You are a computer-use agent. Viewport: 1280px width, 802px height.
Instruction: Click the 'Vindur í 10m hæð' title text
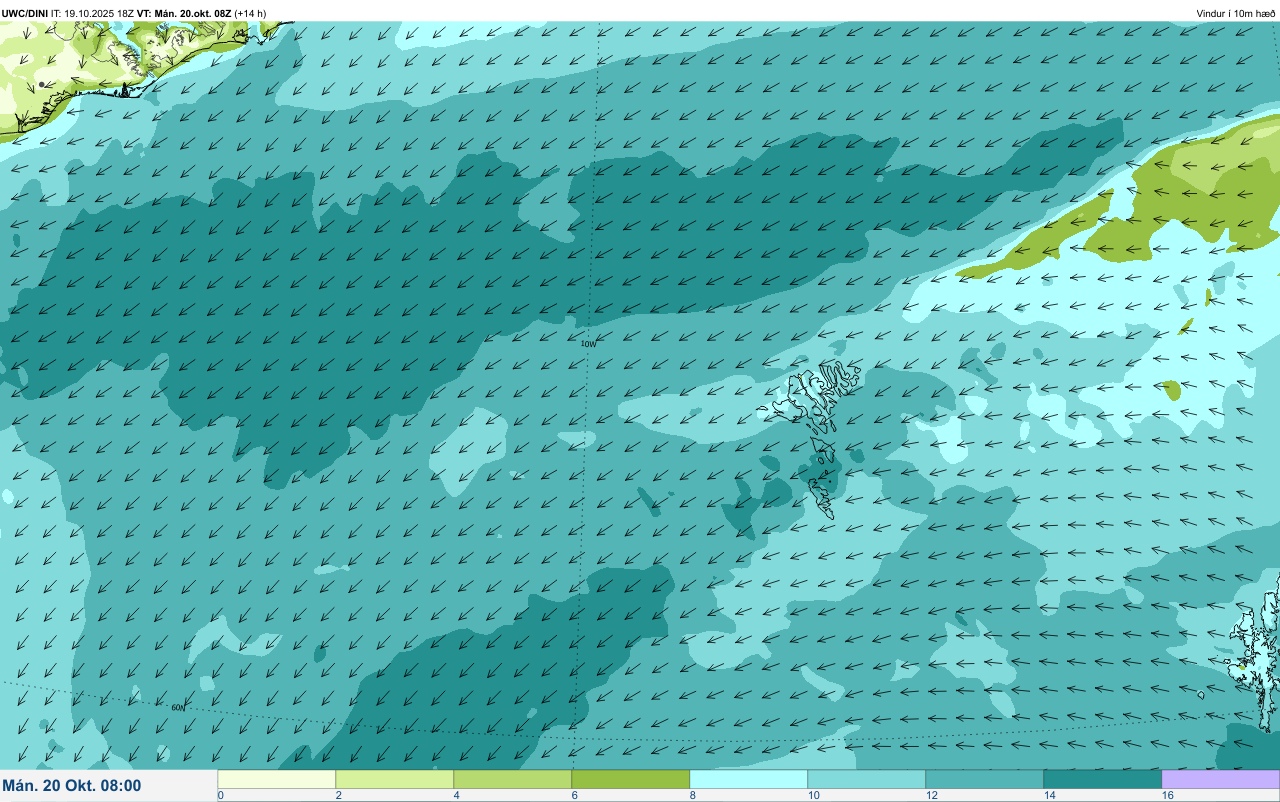[1236, 13]
